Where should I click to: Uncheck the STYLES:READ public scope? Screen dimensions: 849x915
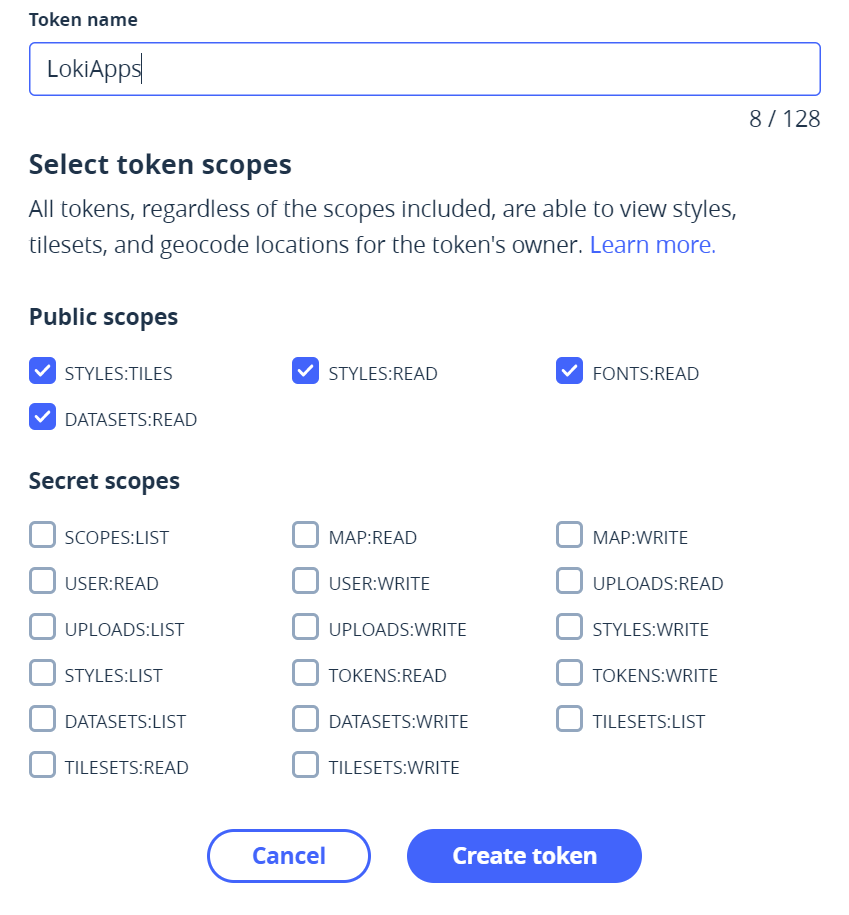point(306,372)
